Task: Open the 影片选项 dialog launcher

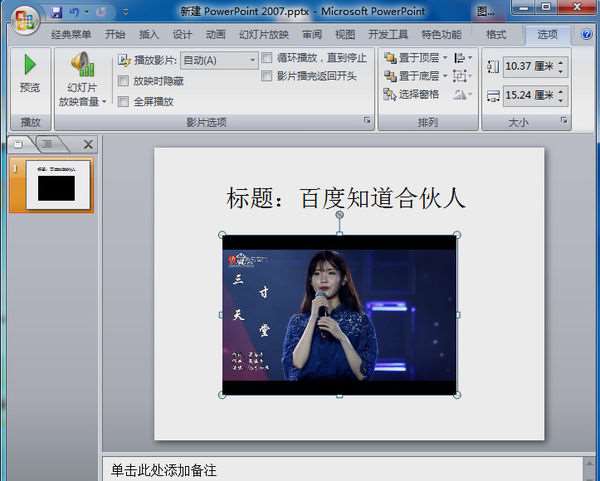Action: 367,121
